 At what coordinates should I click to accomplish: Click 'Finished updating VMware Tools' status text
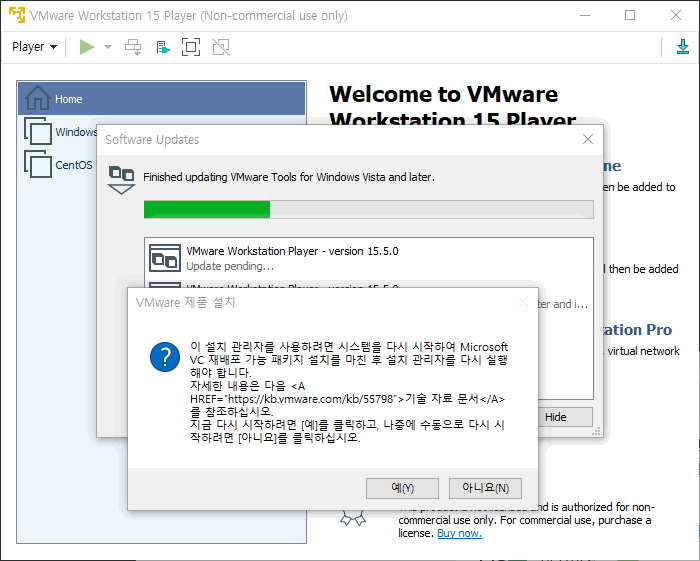(x=288, y=177)
